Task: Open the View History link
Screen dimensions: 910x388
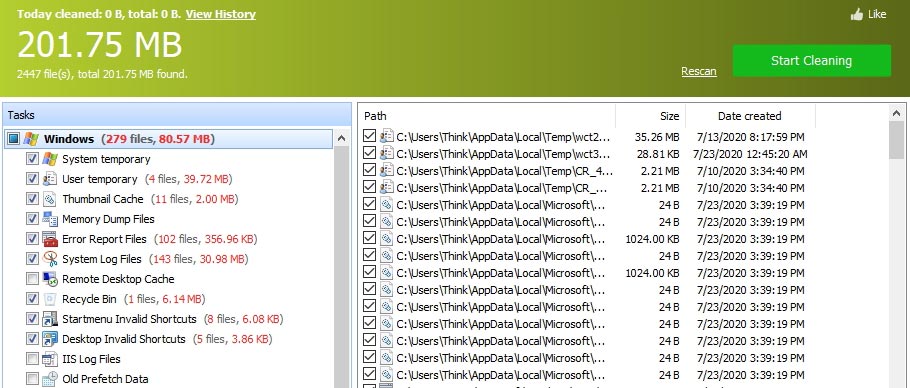Action: click(221, 14)
